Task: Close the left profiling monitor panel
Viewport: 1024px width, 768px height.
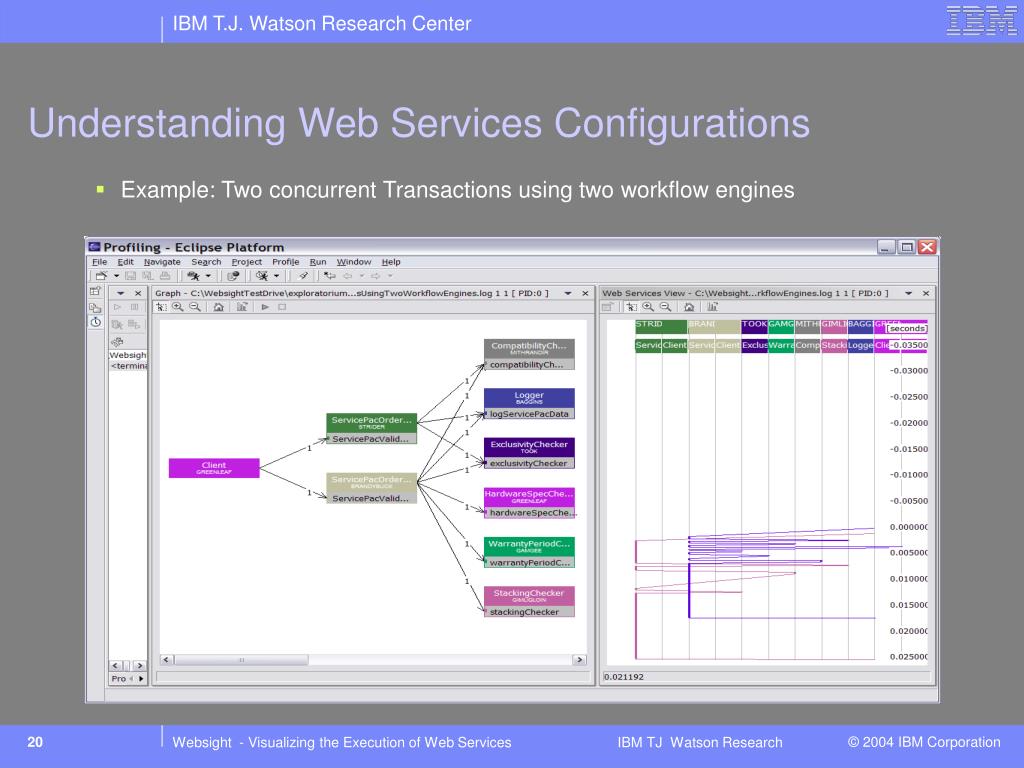Action: tap(138, 293)
